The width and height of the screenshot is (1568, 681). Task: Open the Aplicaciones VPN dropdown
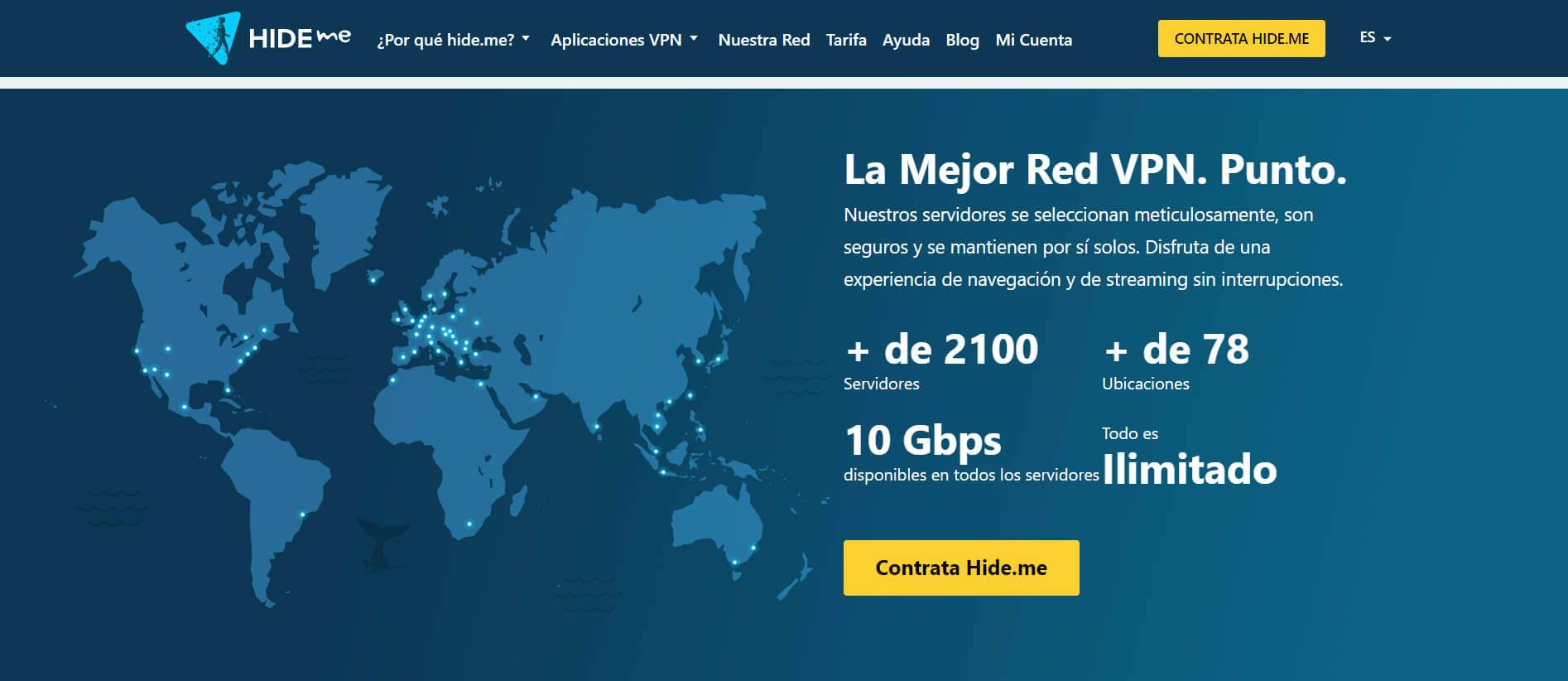(624, 40)
